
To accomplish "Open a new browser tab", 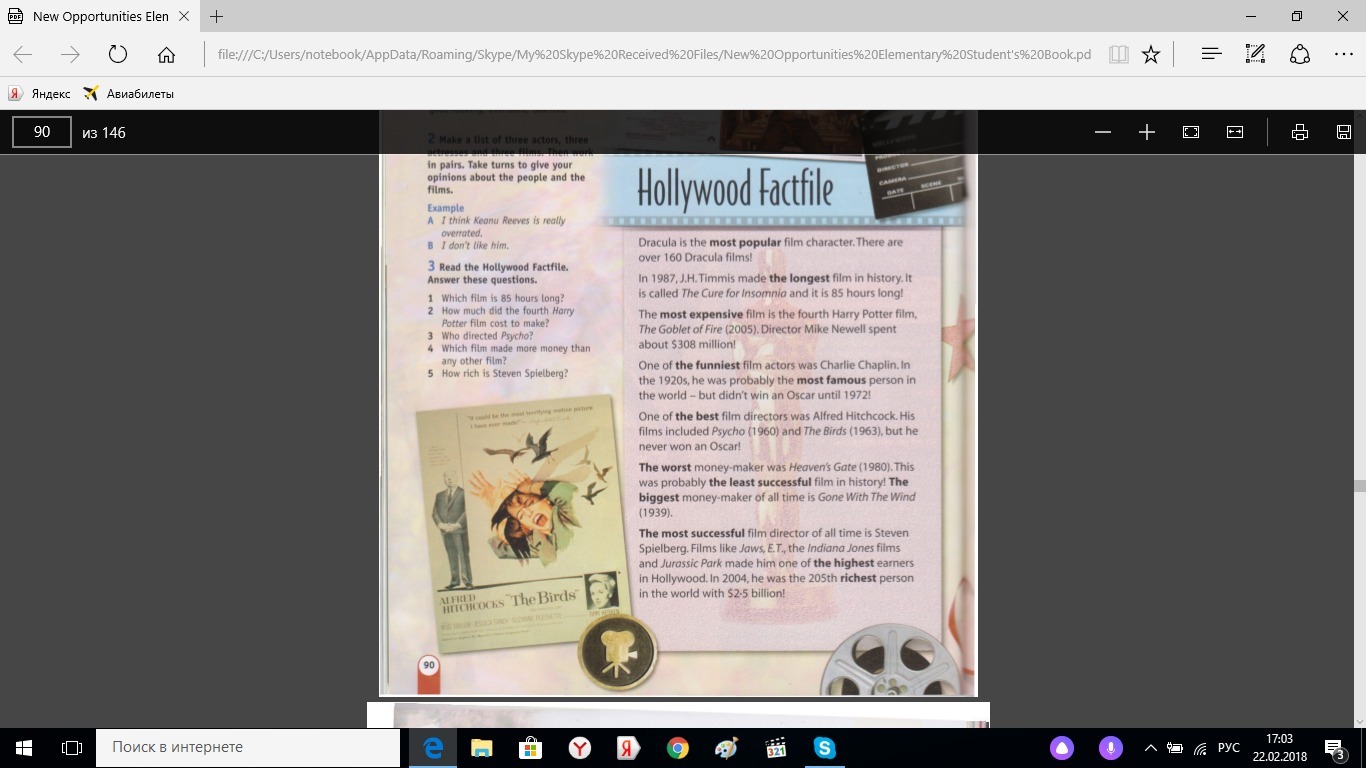I will click(216, 16).
